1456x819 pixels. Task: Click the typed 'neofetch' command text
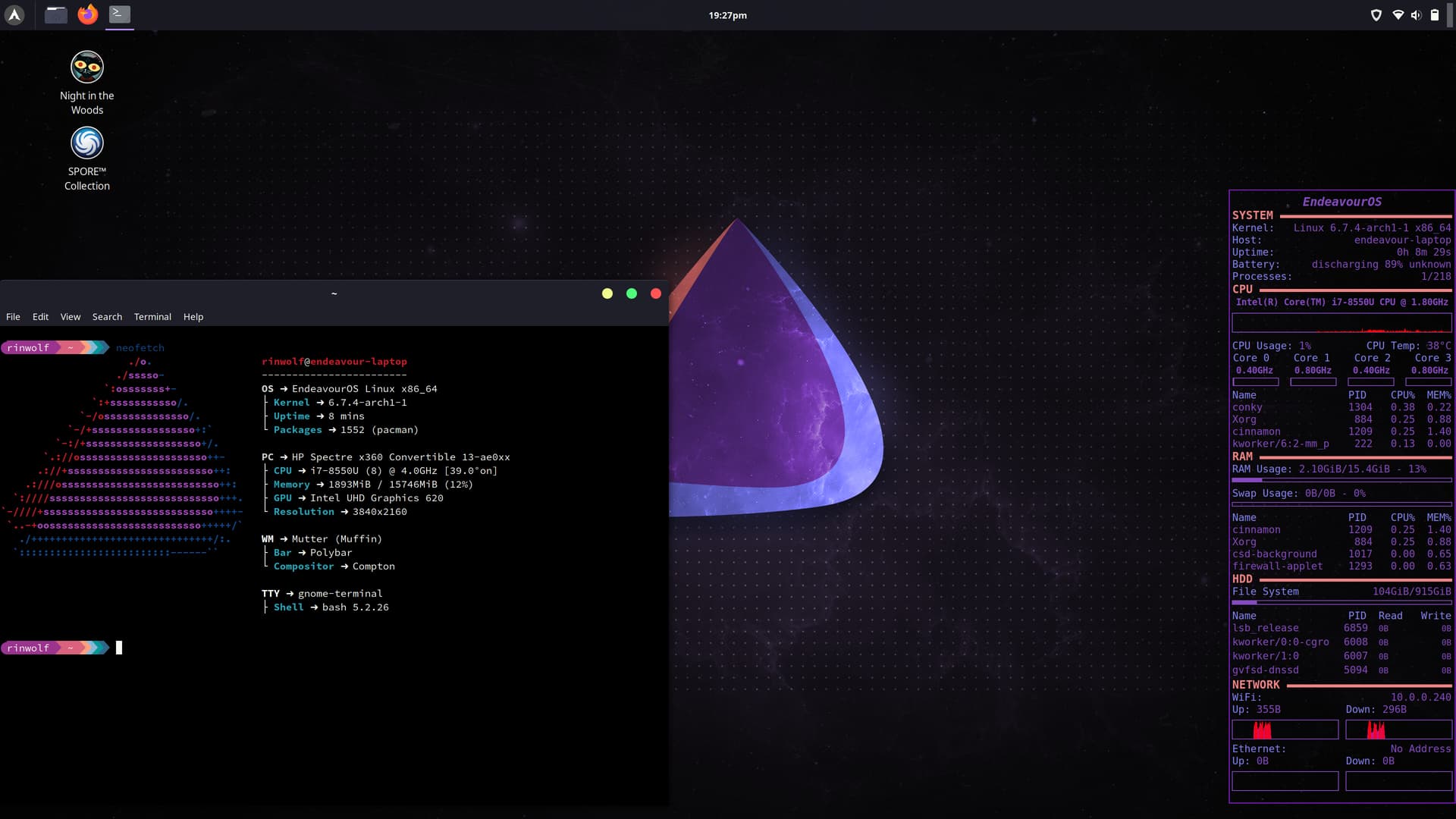click(140, 348)
